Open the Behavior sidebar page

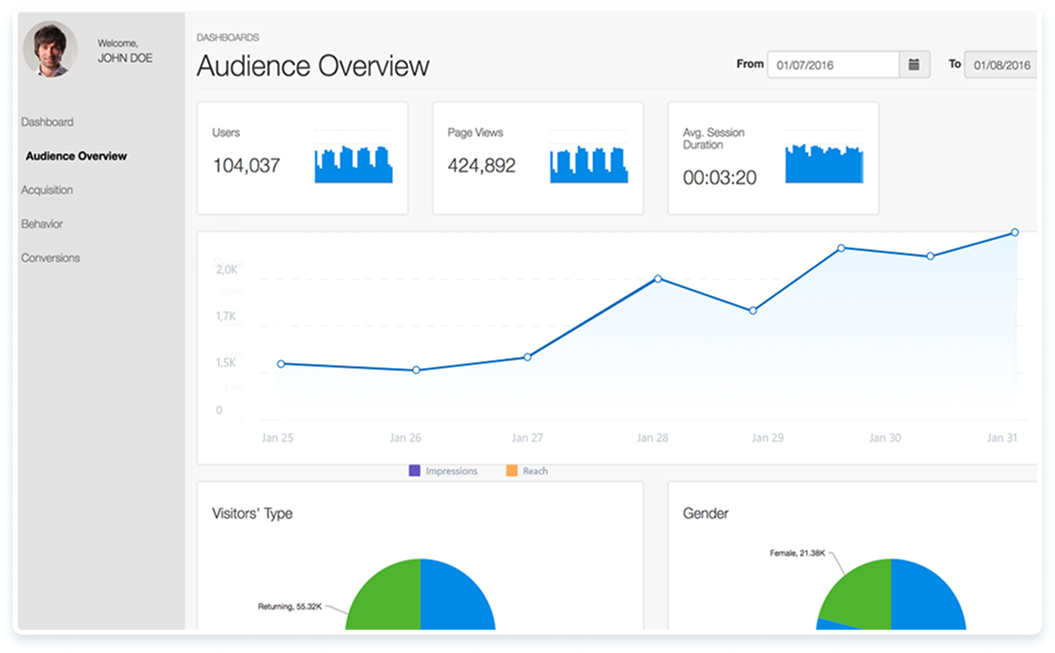(42, 224)
